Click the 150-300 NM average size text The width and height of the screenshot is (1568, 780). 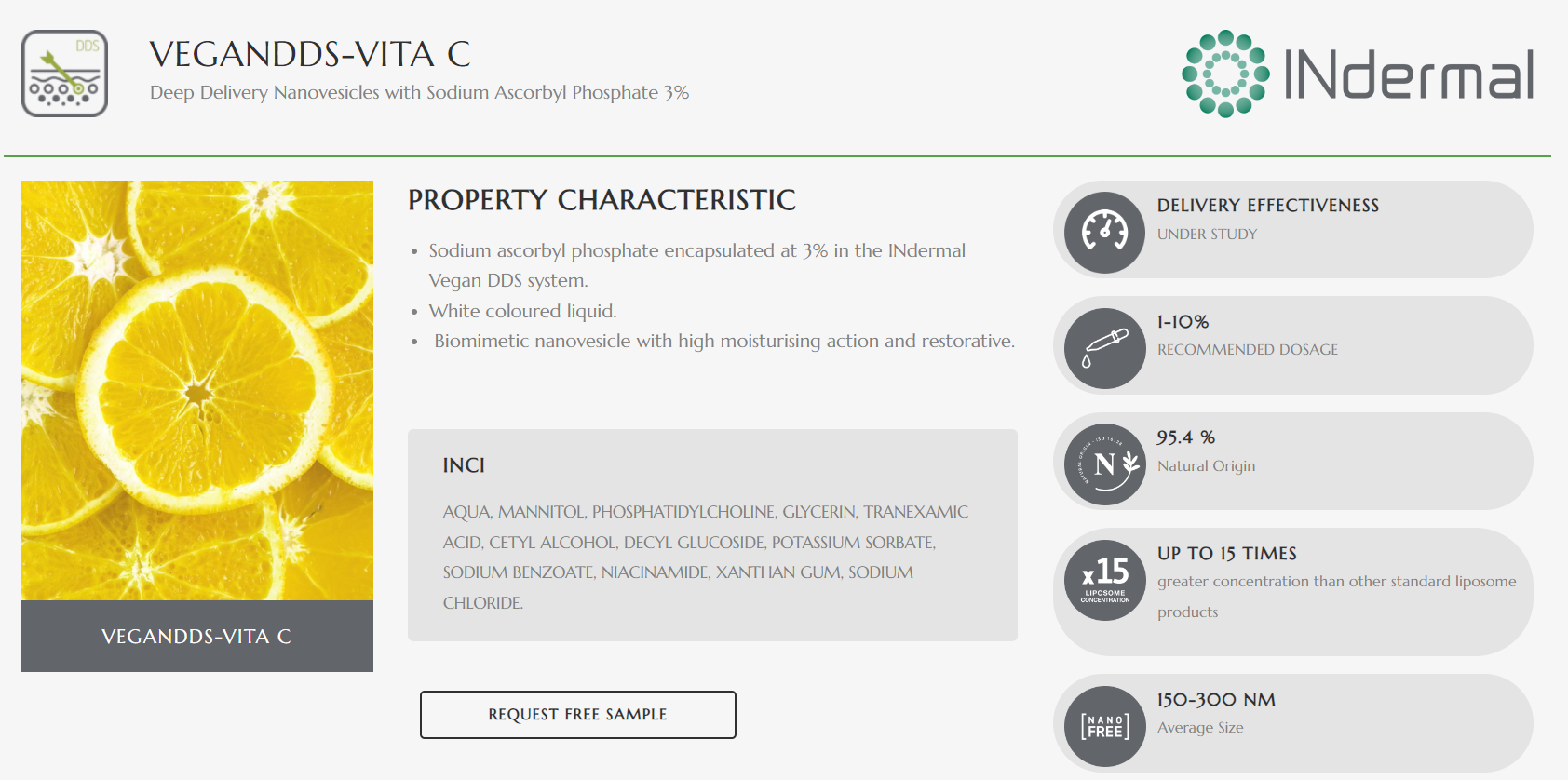(1216, 700)
